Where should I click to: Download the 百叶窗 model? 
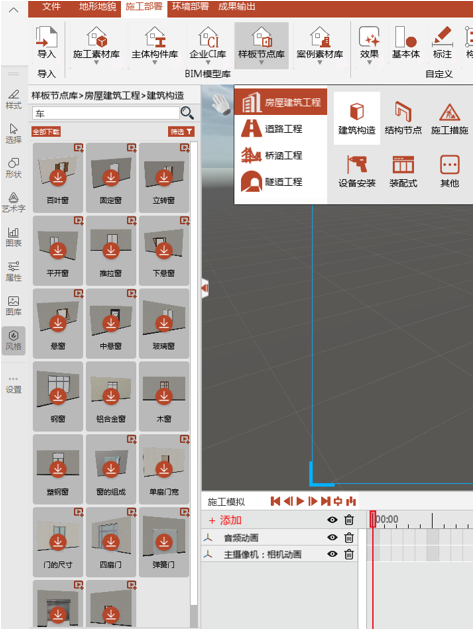58,177
